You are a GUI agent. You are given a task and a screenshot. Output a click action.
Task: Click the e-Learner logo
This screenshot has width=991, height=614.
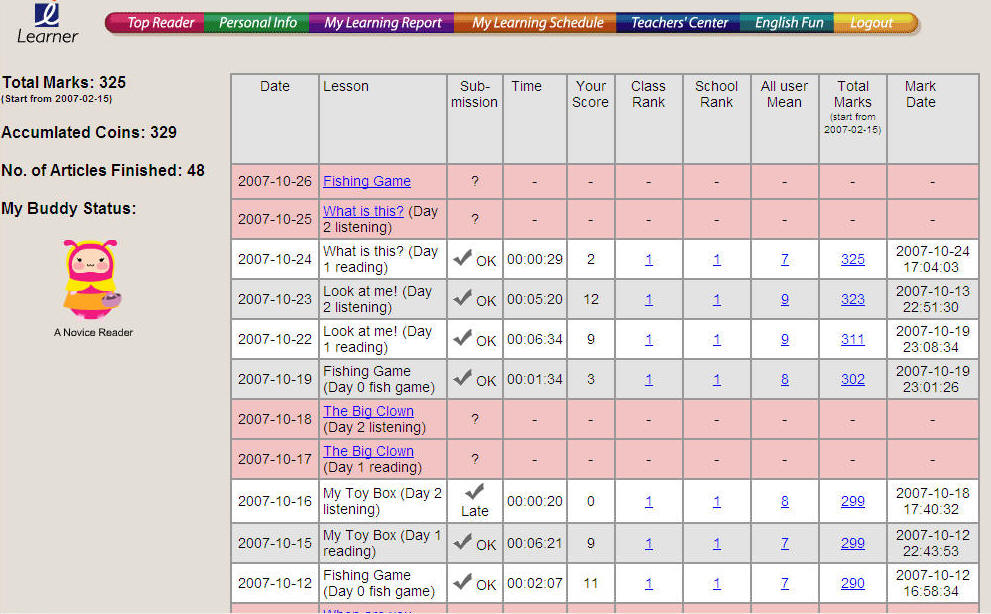click(47, 23)
